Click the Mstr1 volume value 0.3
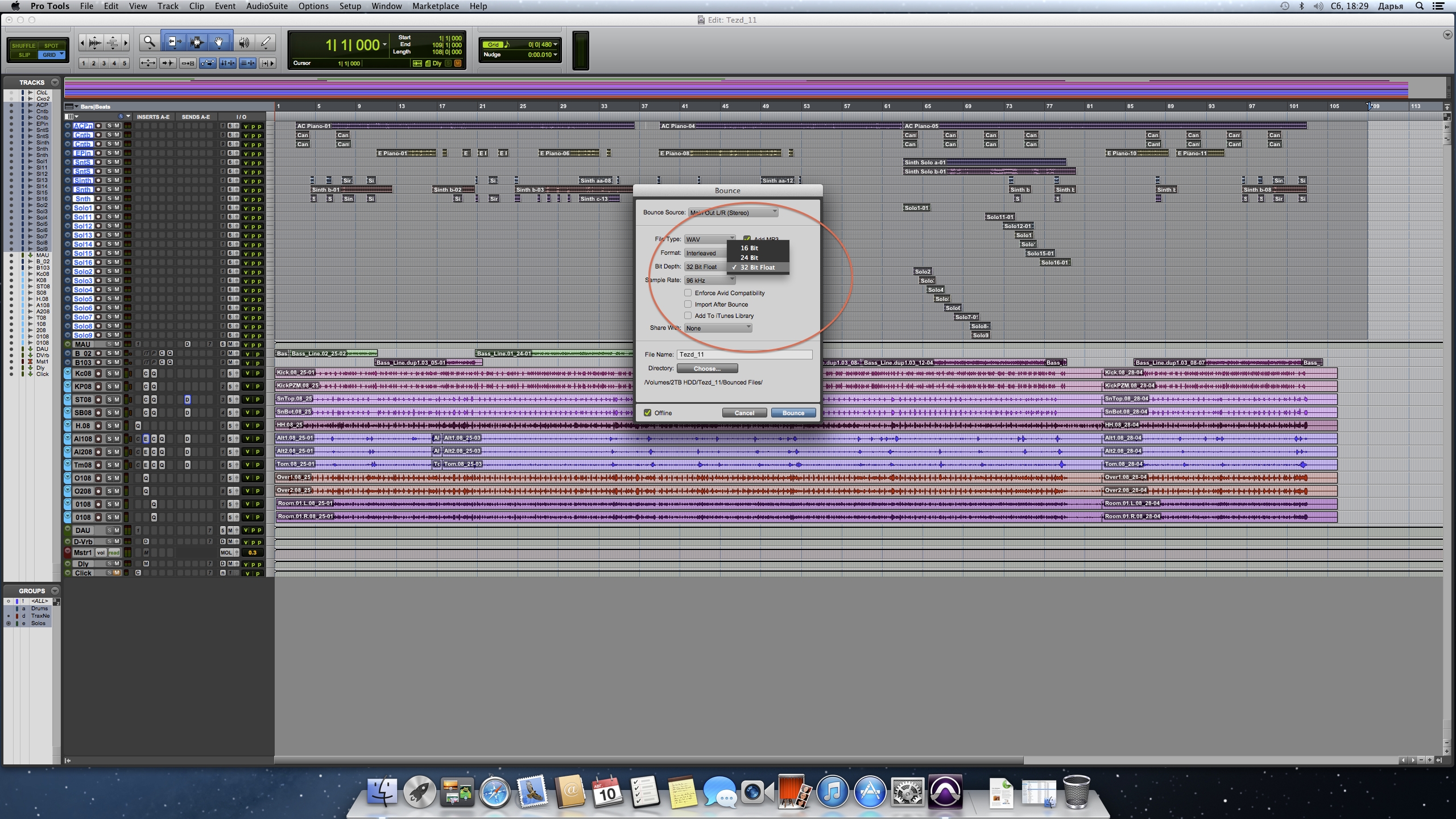This screenshot has width=1456, height=819. (252, 553)
